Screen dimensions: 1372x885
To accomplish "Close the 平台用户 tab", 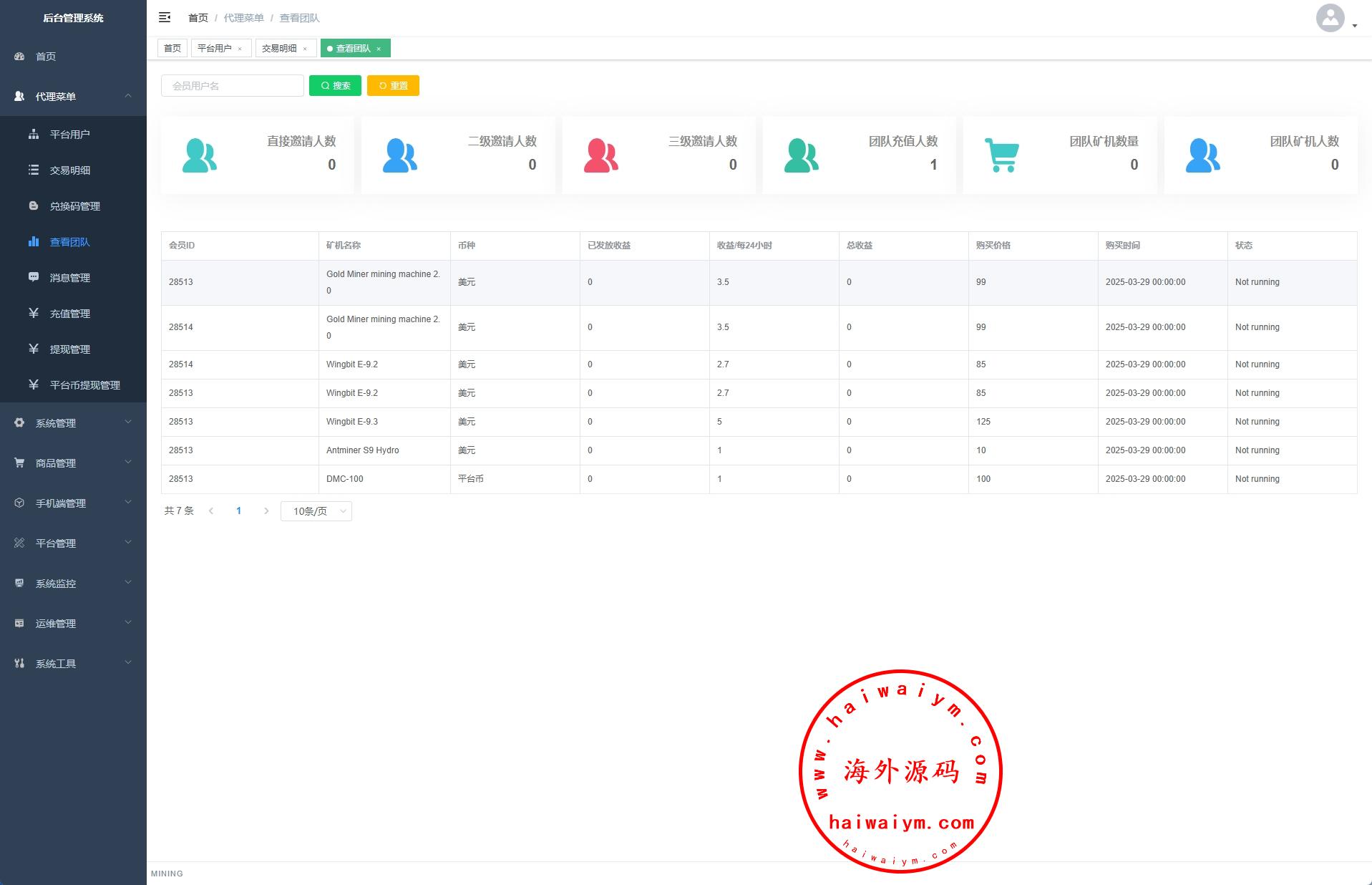I will [x=240, y=49].
